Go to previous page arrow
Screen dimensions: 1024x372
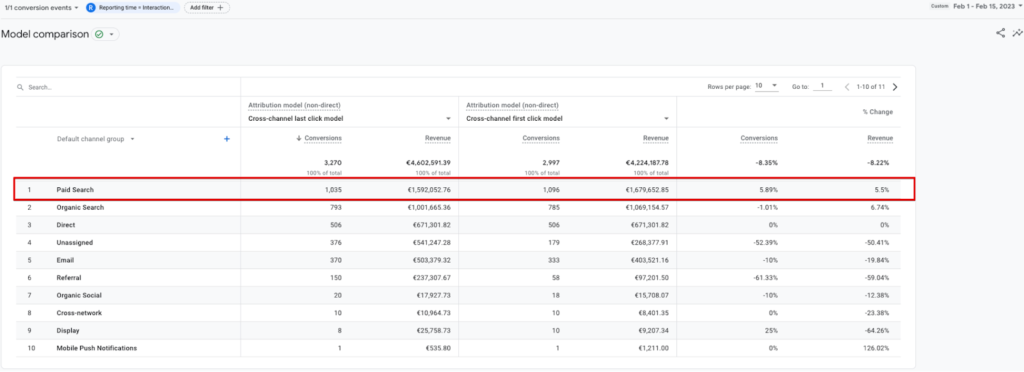pos(847,87)
